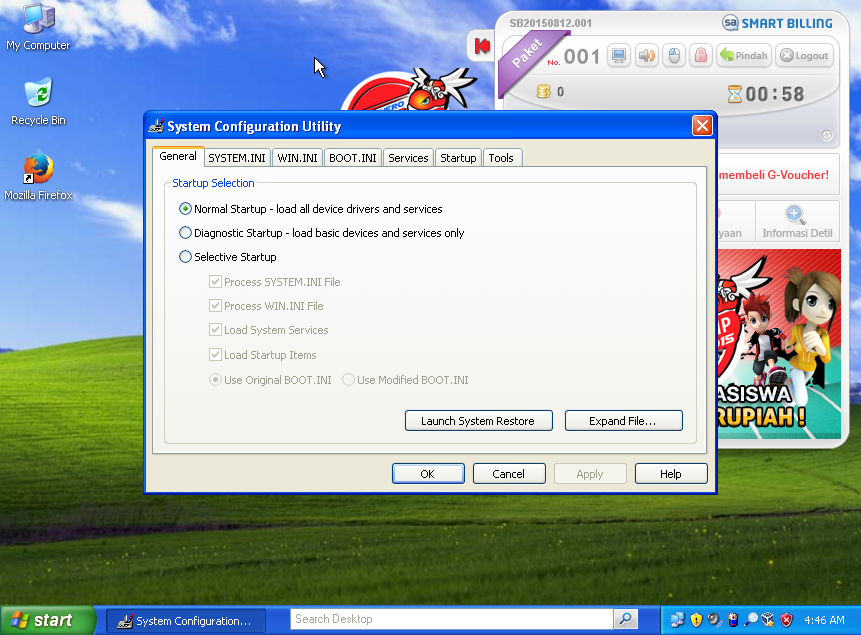861x635 pixels.
Task: Select the Use Modified BOOT.INI radio button
Action: point(348,380)
